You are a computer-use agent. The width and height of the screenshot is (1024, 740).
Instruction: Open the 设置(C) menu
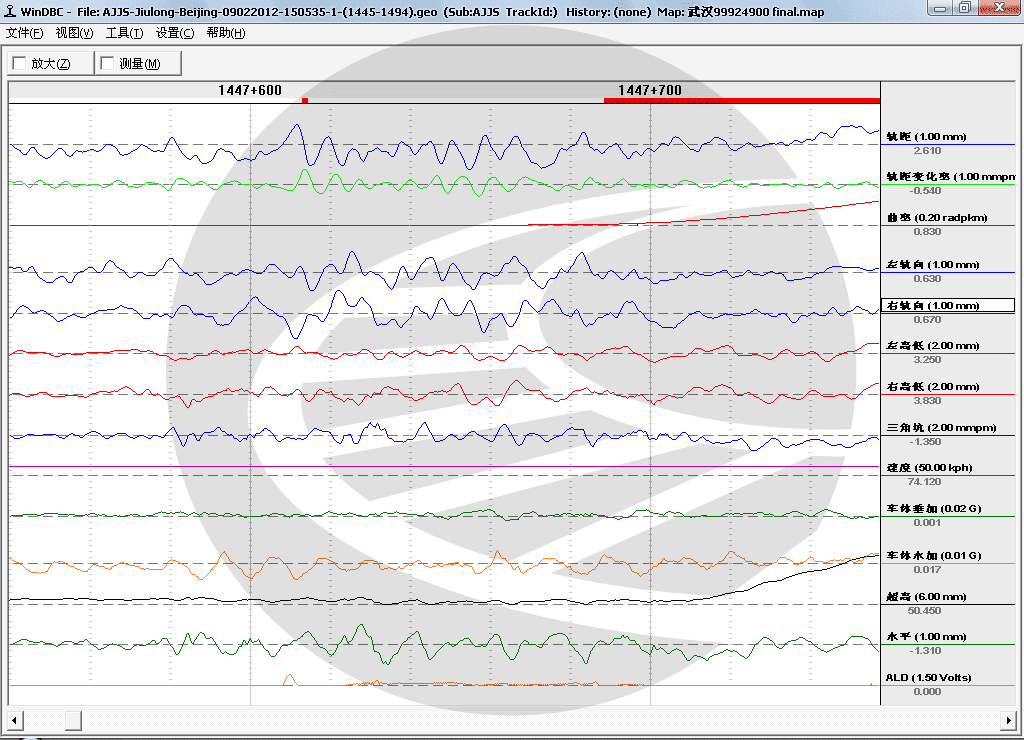[175, 33]
